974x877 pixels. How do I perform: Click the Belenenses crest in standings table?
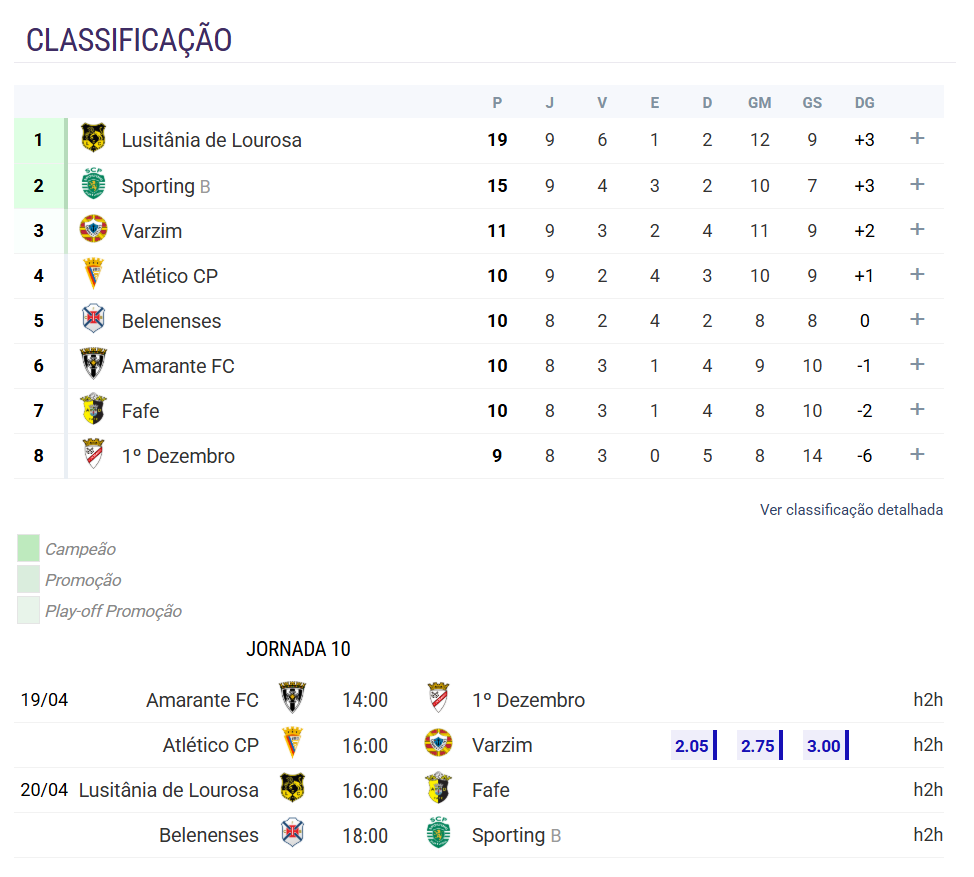pyautogui.click(x=93, y=319)
